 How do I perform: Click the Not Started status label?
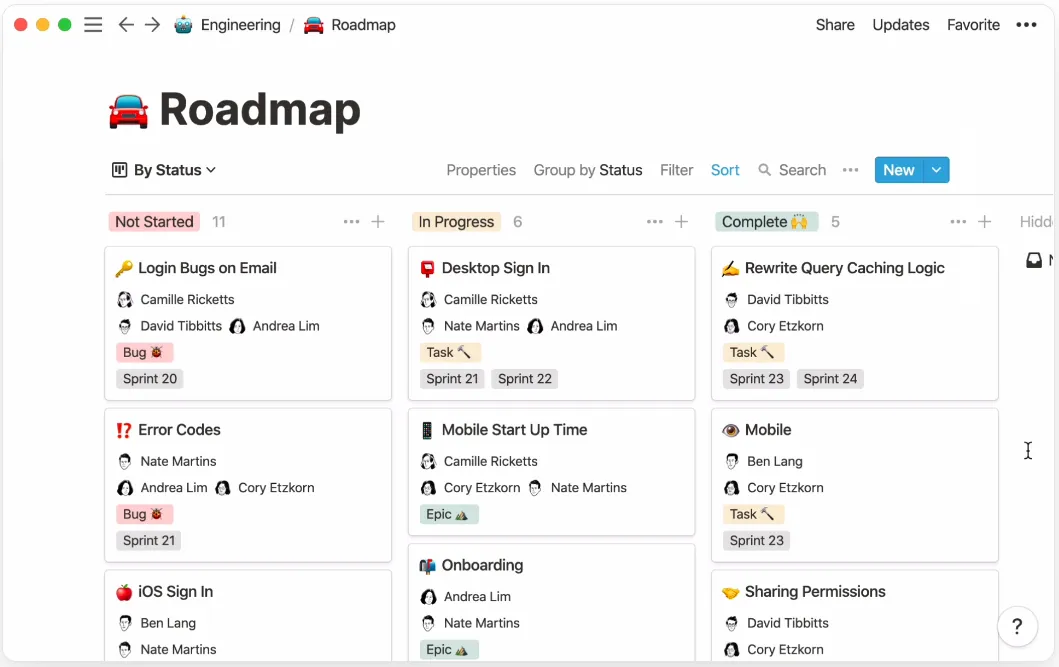[x=154, y=221]
